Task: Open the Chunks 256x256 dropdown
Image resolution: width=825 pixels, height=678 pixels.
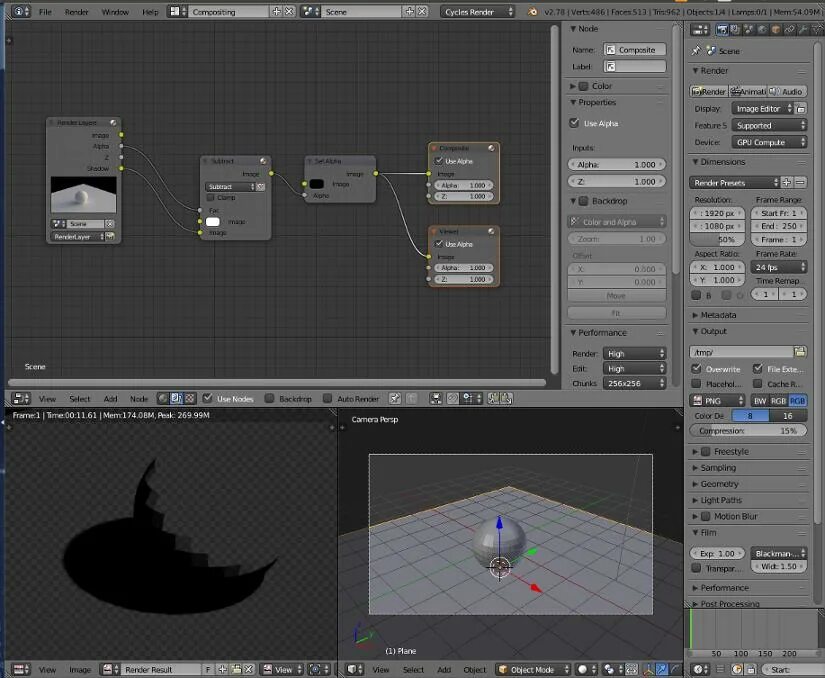Action: pyautogui.click(x=634, y=383)
